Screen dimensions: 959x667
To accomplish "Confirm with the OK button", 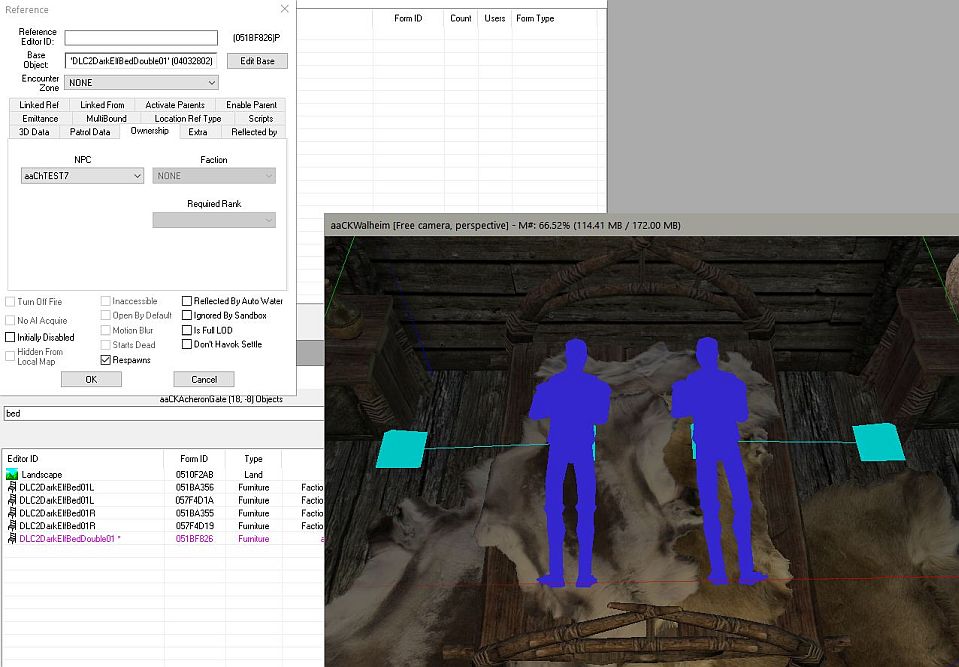I will 91,379.
